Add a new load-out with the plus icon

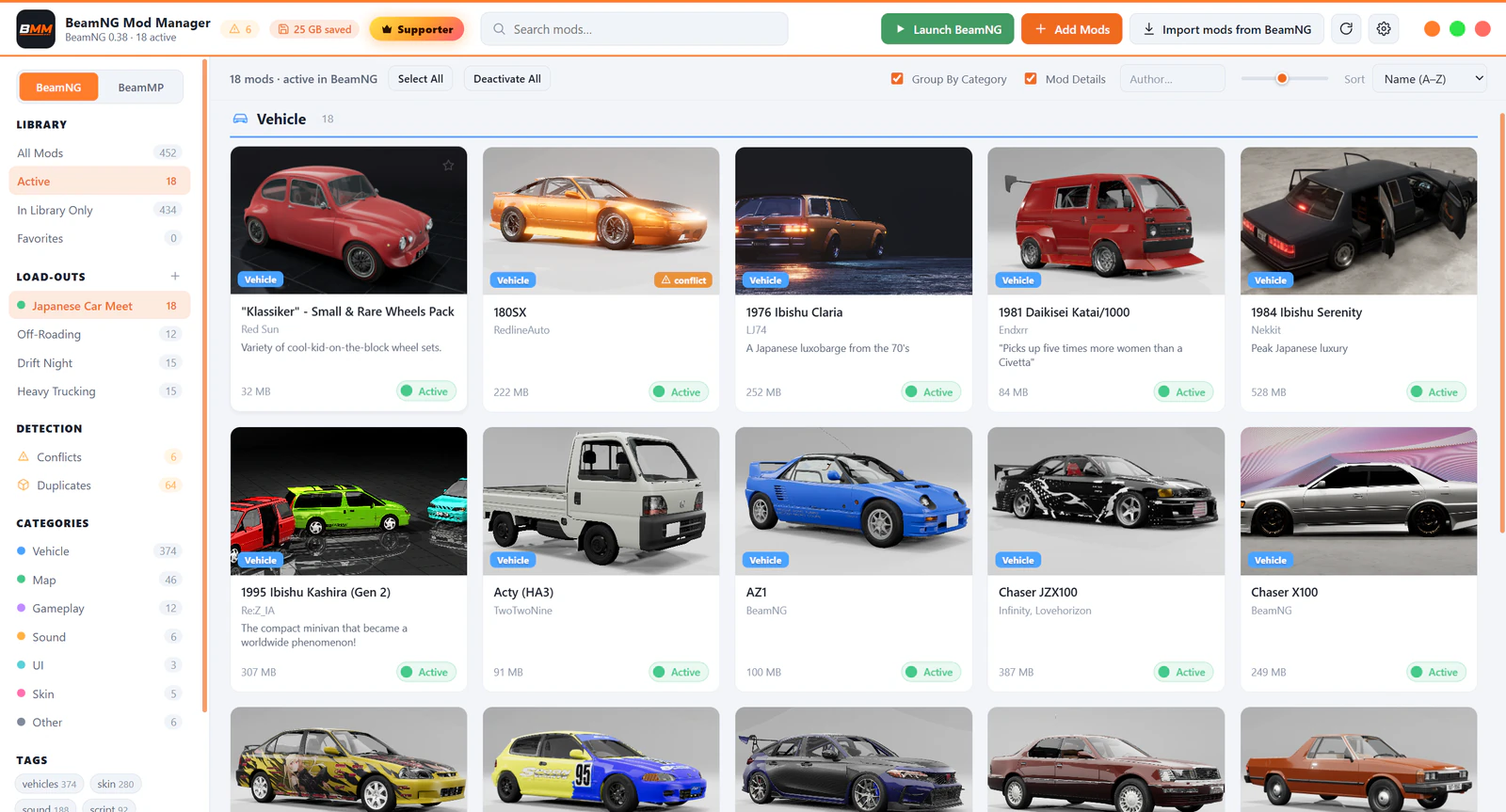[175, 277]
